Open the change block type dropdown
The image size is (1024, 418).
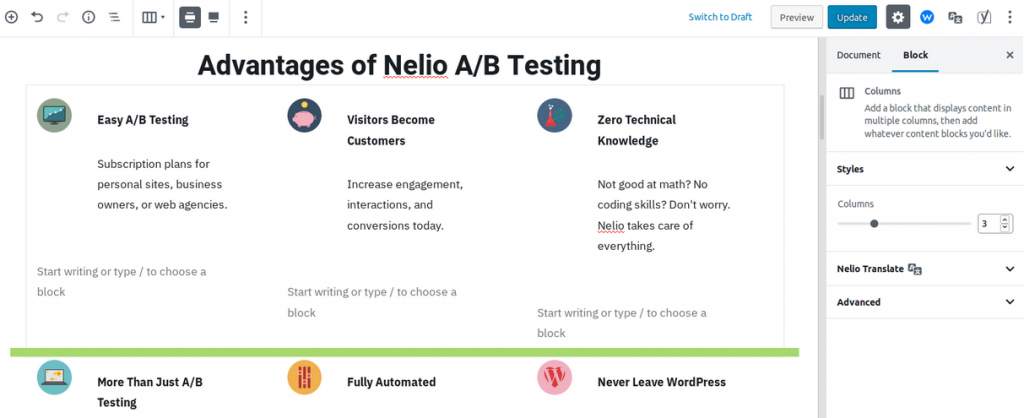coord(154,17)
